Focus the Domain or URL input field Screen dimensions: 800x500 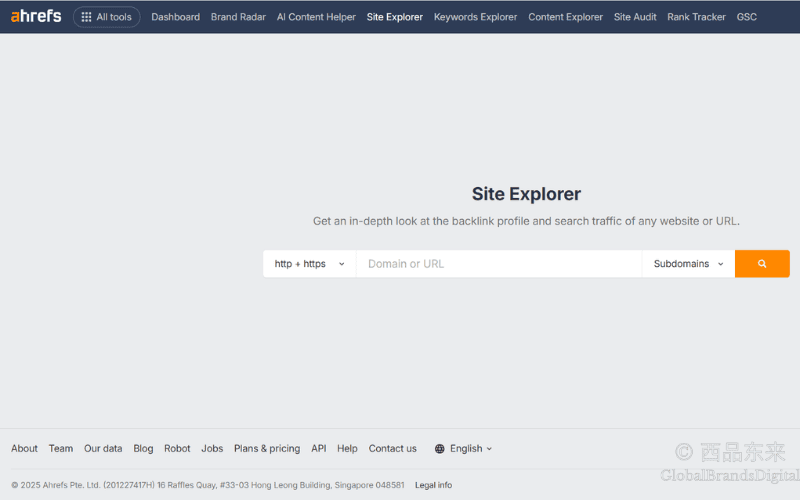coord(499,264)
